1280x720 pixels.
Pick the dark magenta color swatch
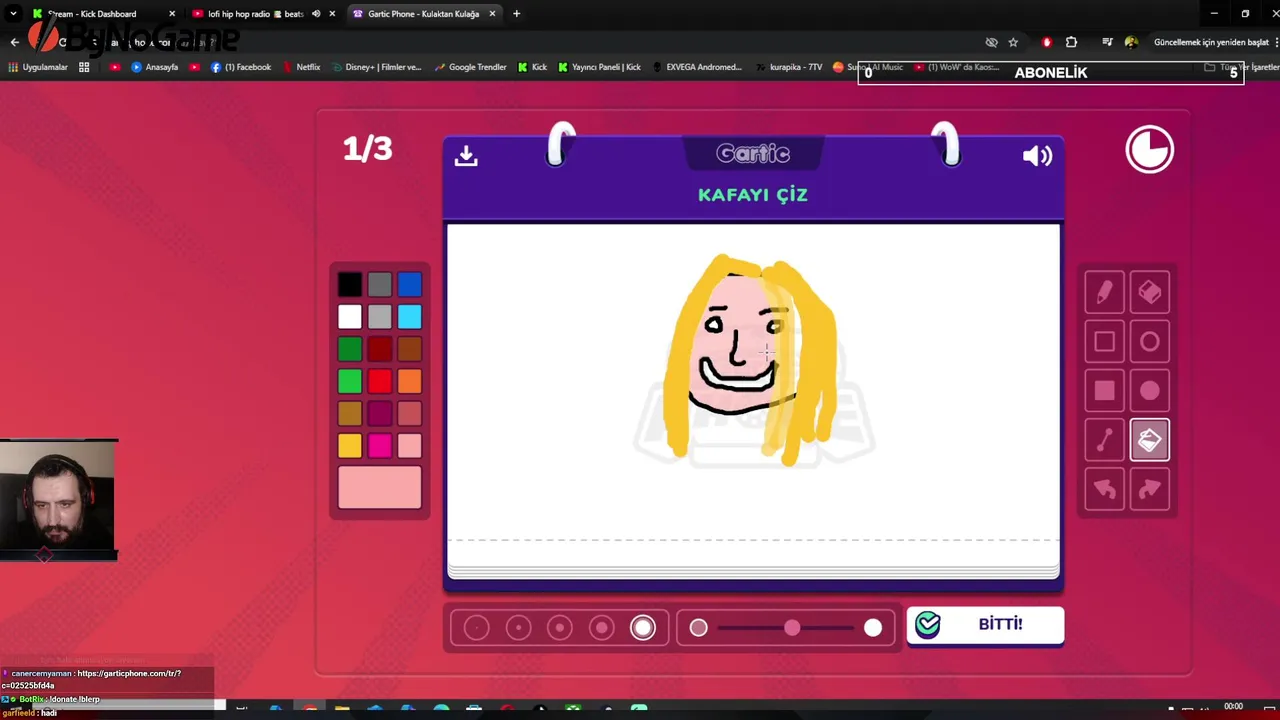[x=379, y=413]
